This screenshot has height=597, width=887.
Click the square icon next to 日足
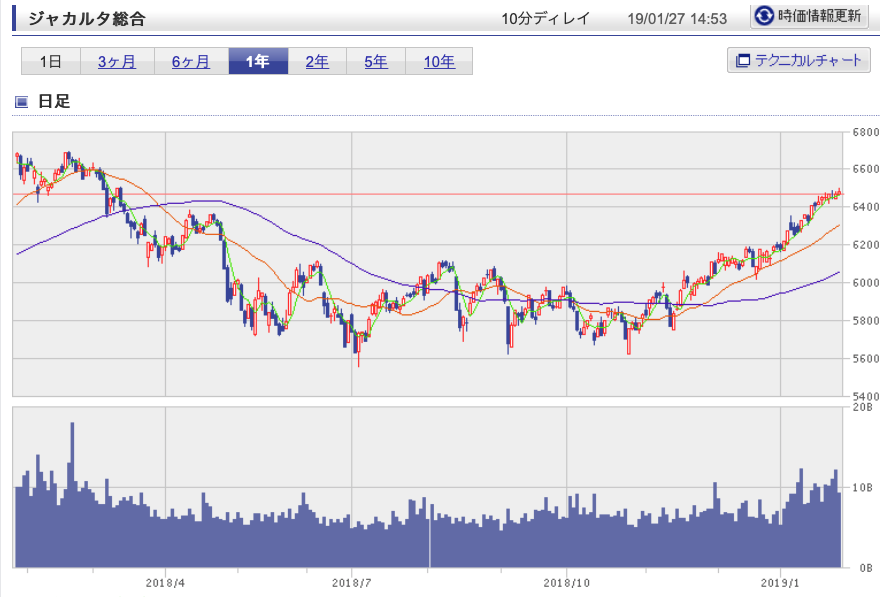22,101
